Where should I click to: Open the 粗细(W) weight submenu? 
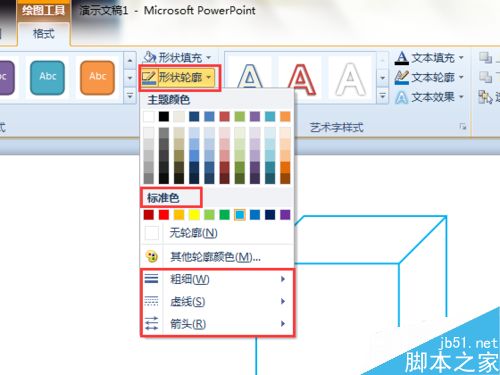coord(217,279)
